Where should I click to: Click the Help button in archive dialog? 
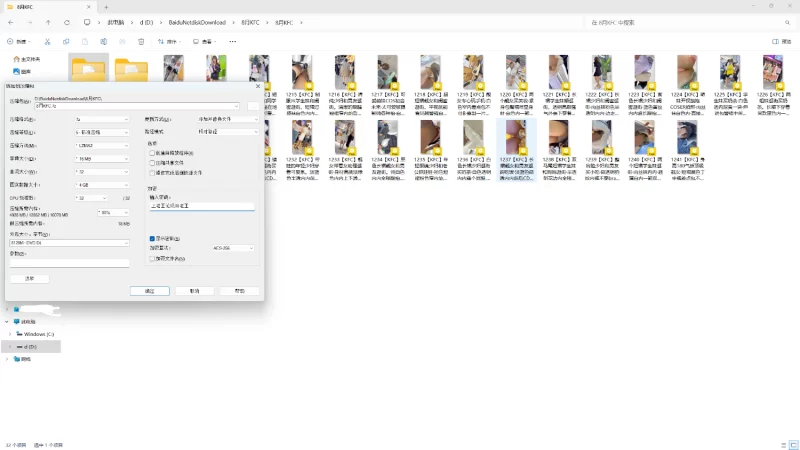click(239, 291)
